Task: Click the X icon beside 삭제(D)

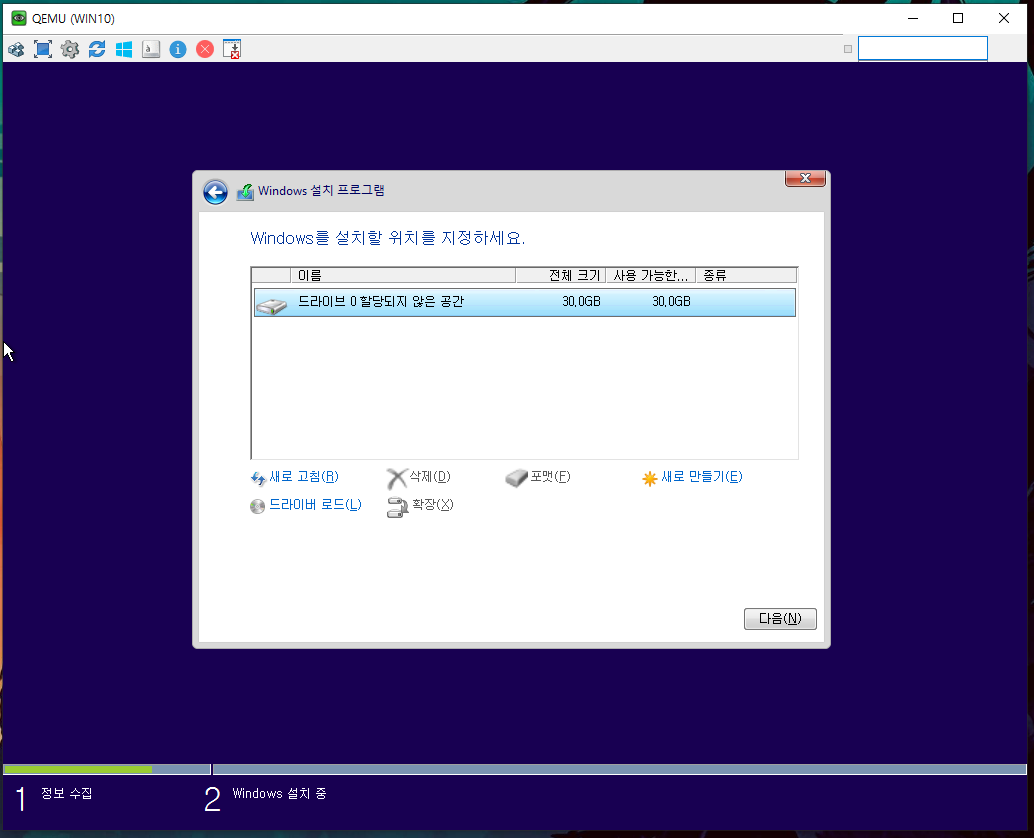Action: tap(396, 479)
